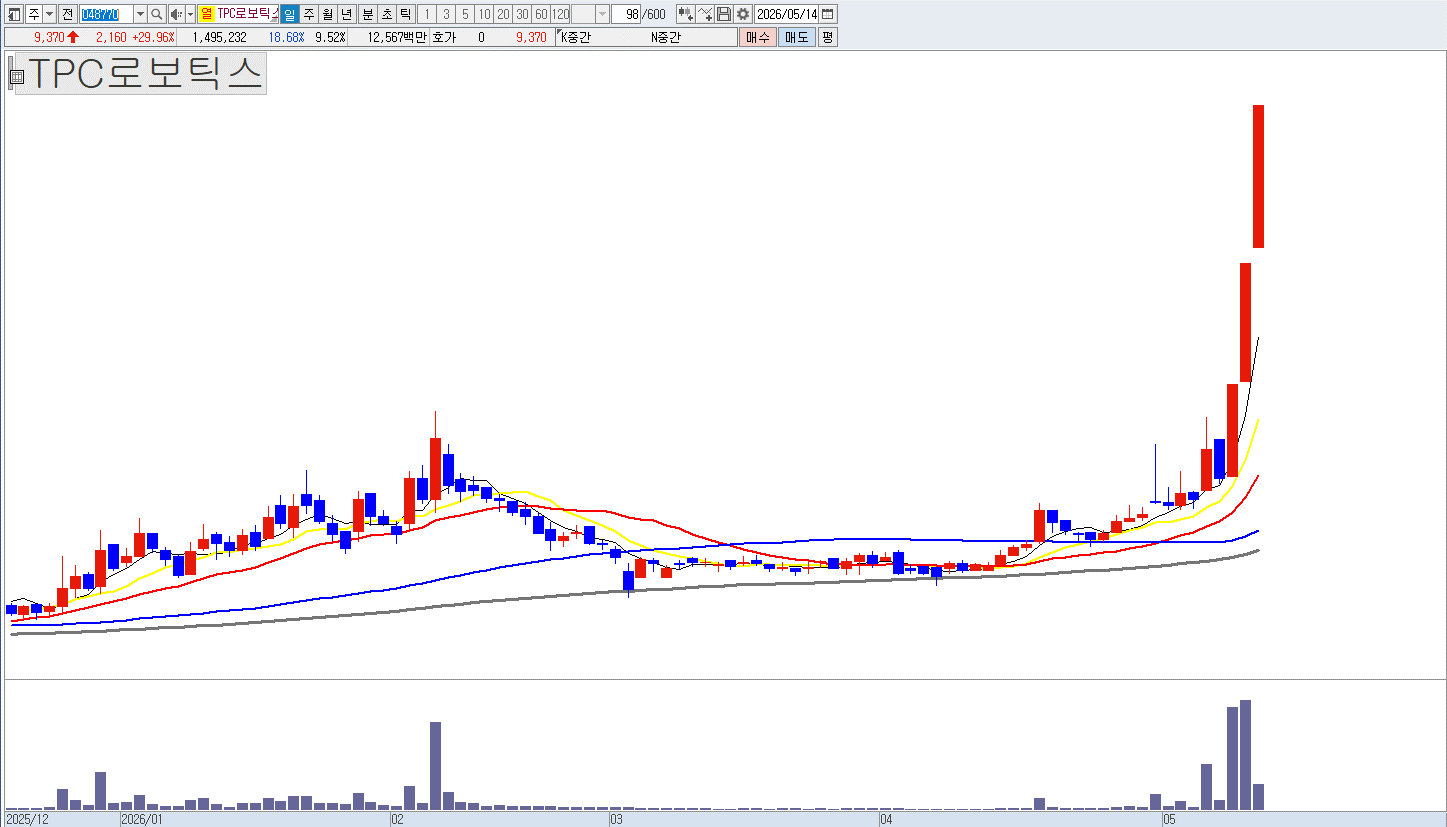Switch to the 초 second chart period
The width and height of the screenshot is (1447, 827).
point(386,14)
